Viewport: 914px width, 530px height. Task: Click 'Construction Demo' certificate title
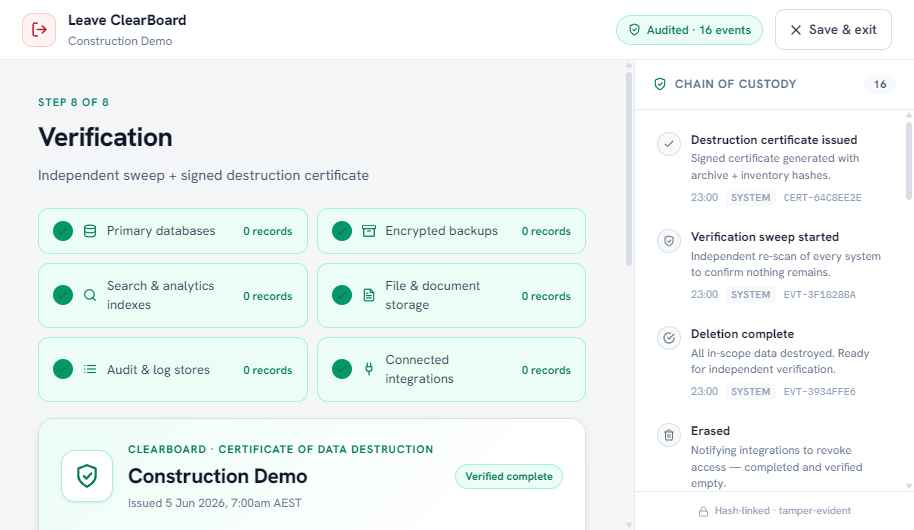click(217, 476)
